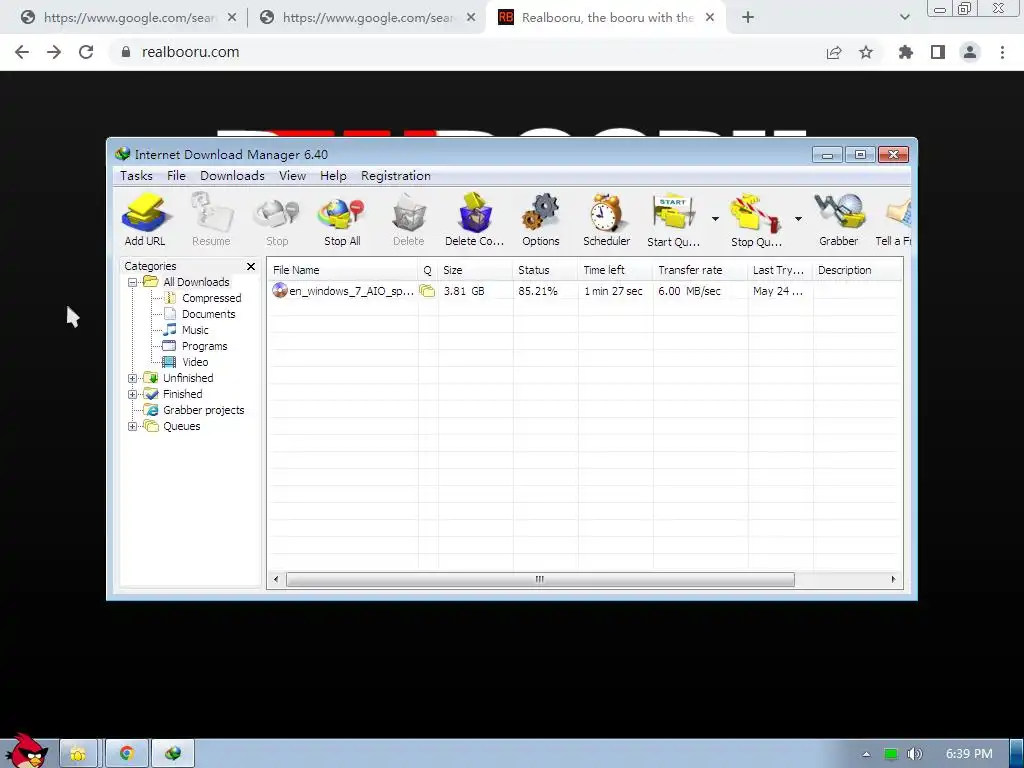This screenshot has height=768, width=1024.
Task: Select the Programs category
Action: (204, 346)
